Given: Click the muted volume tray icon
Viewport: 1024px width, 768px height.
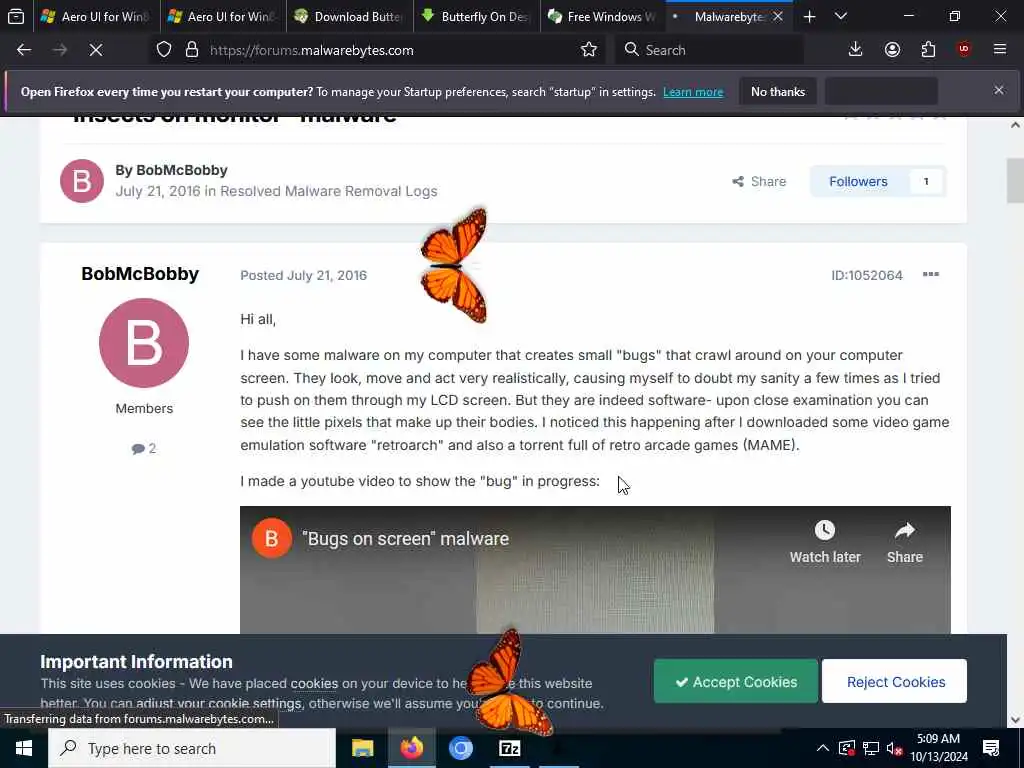Looking at the screenshot, I should 895,748.
